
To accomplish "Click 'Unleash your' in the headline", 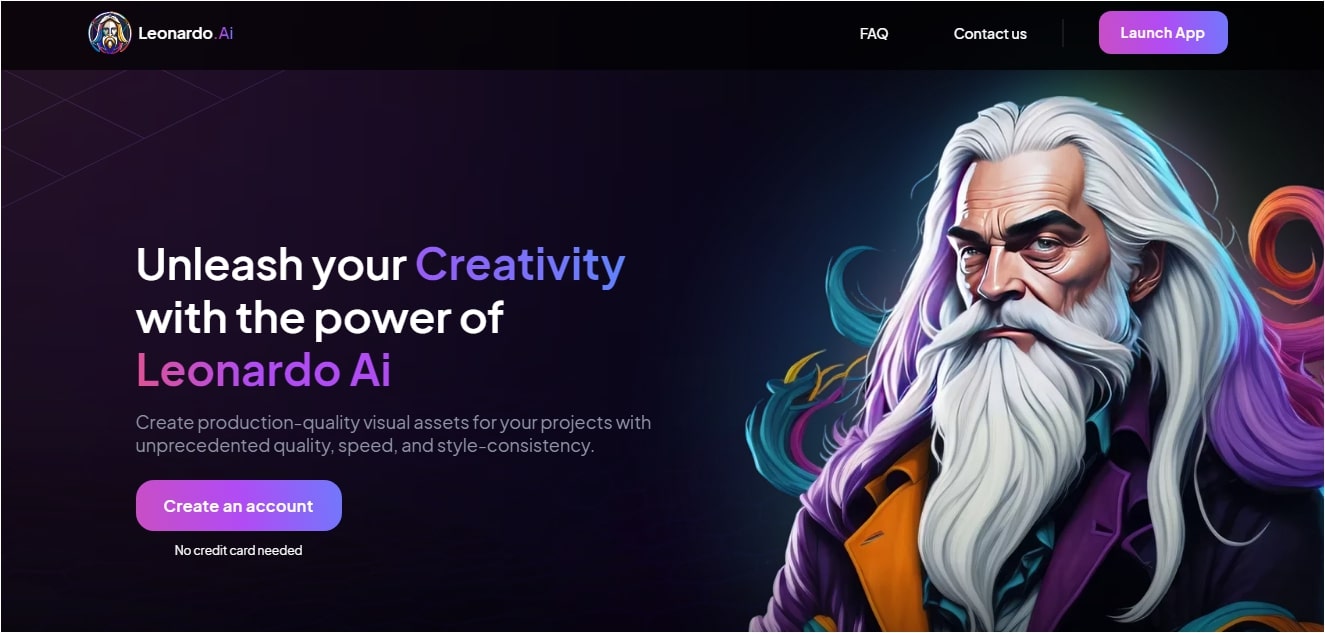I will point(271,265).
